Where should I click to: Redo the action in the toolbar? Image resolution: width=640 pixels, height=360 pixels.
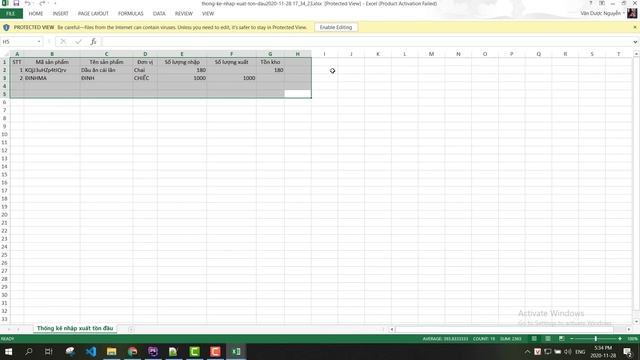42,3
